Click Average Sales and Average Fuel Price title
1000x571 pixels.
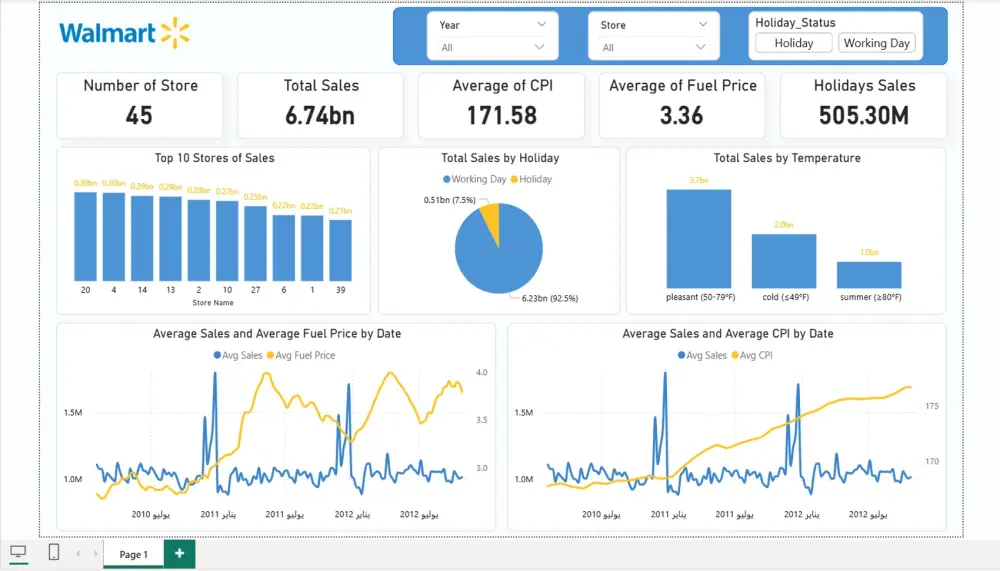[x=277, y=334]
